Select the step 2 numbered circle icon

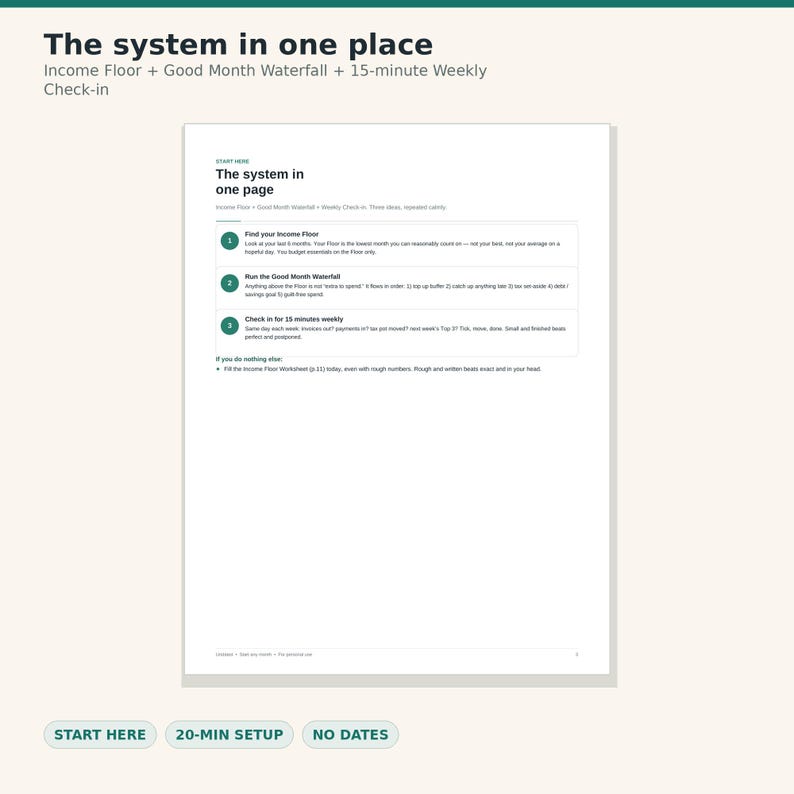230,283
